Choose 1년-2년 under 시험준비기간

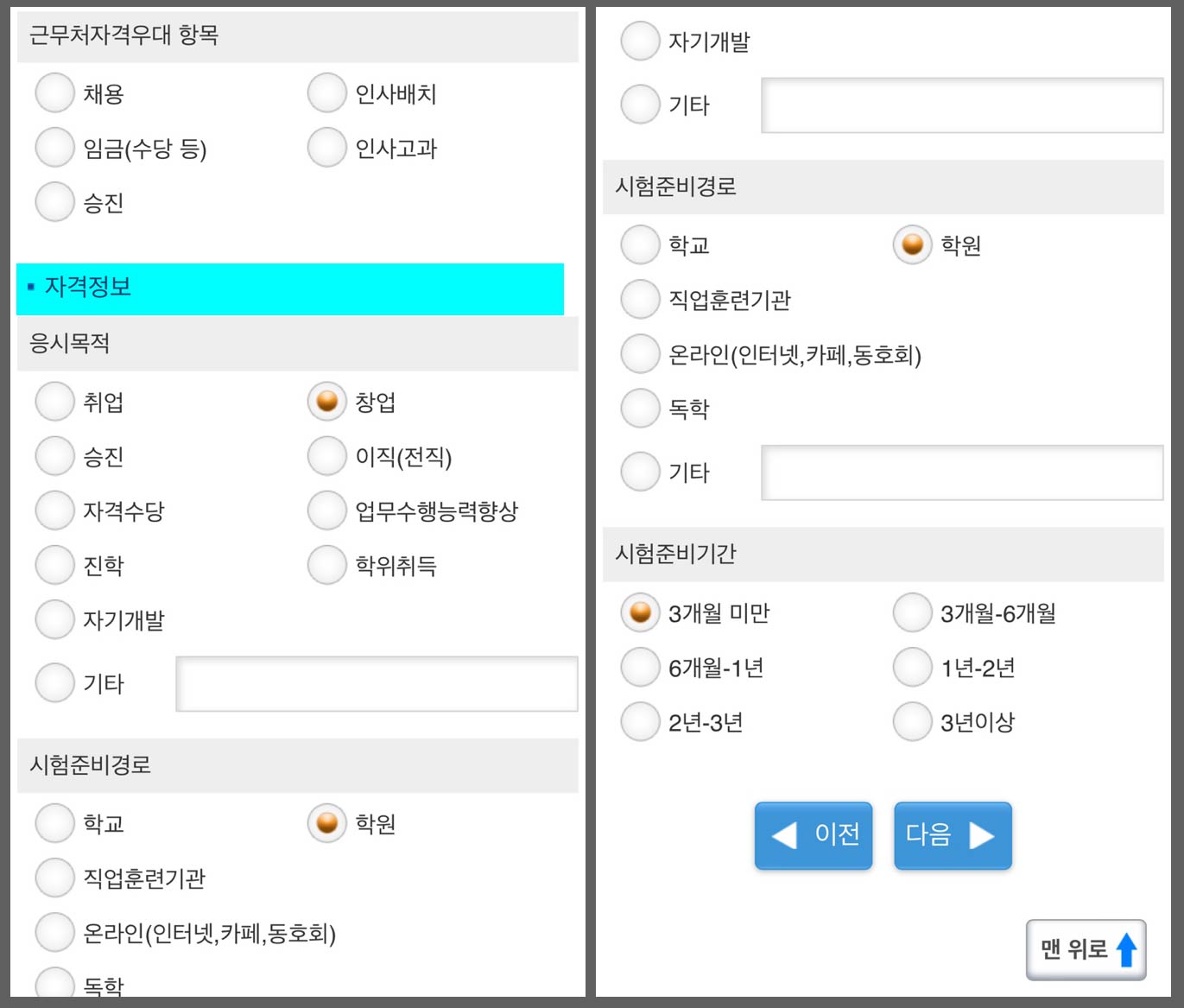[912, 667]
